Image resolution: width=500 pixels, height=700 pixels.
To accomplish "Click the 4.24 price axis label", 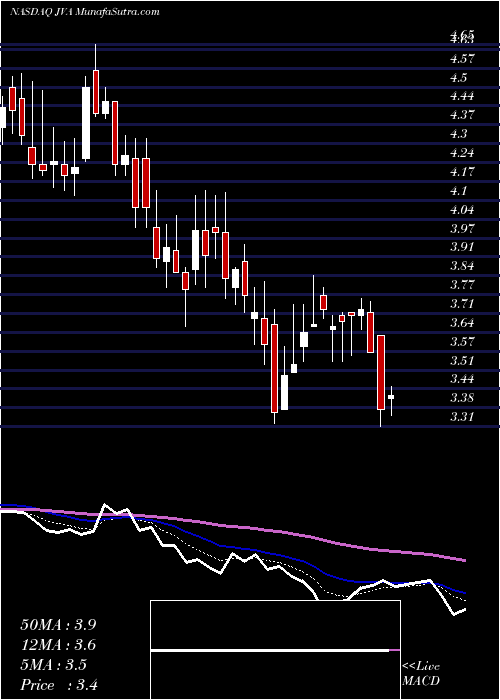I will [x=462, y=153].
